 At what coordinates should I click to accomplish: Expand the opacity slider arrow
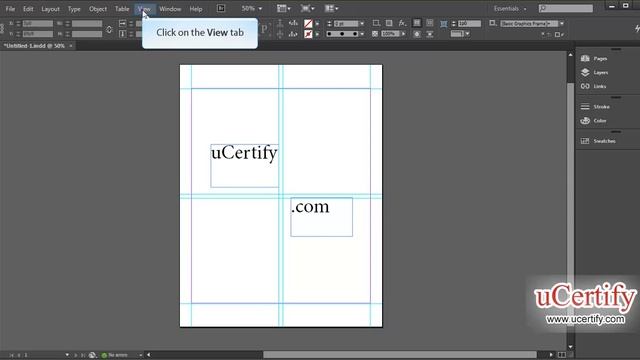[403, 34]
